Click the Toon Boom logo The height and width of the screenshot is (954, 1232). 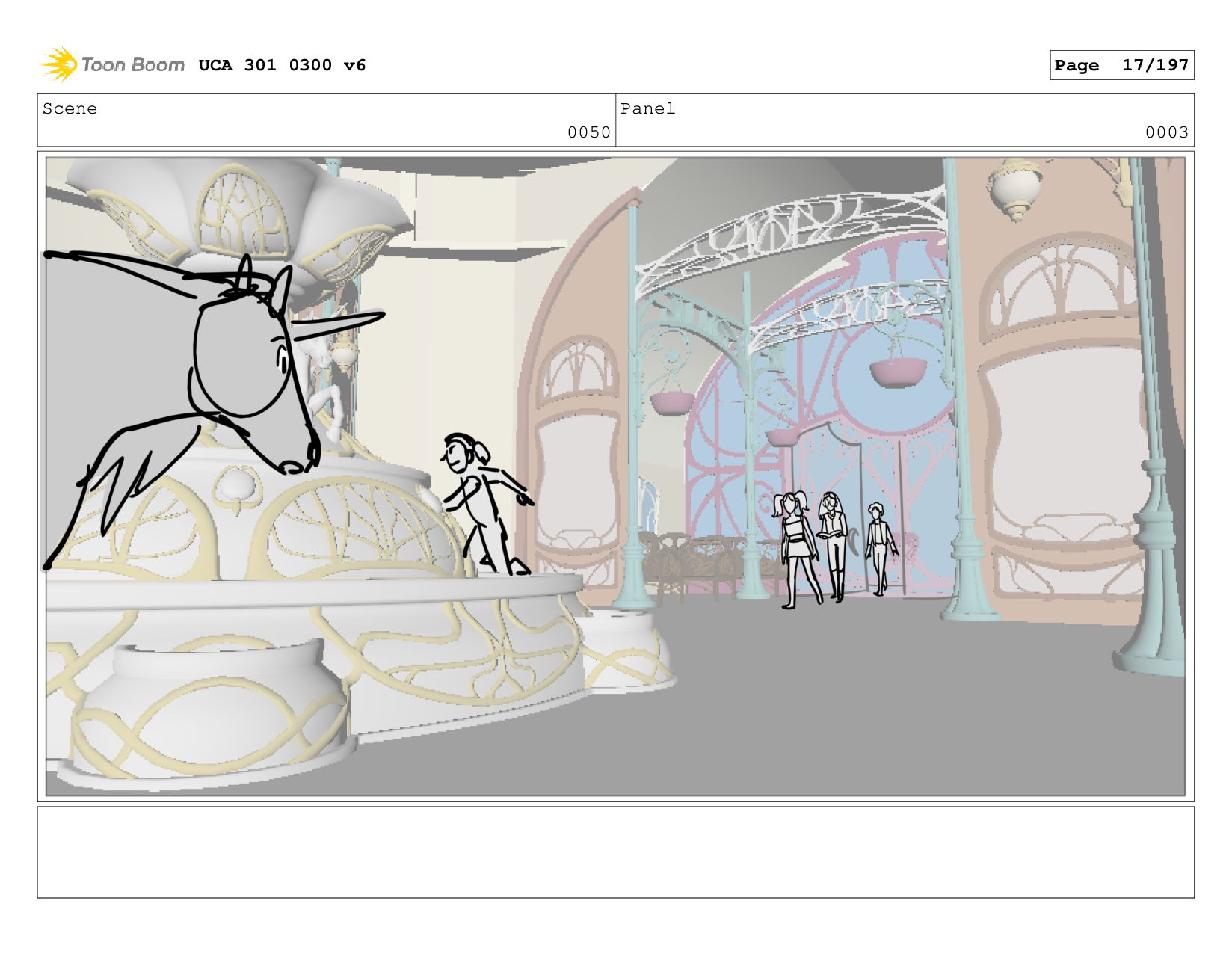112,64
